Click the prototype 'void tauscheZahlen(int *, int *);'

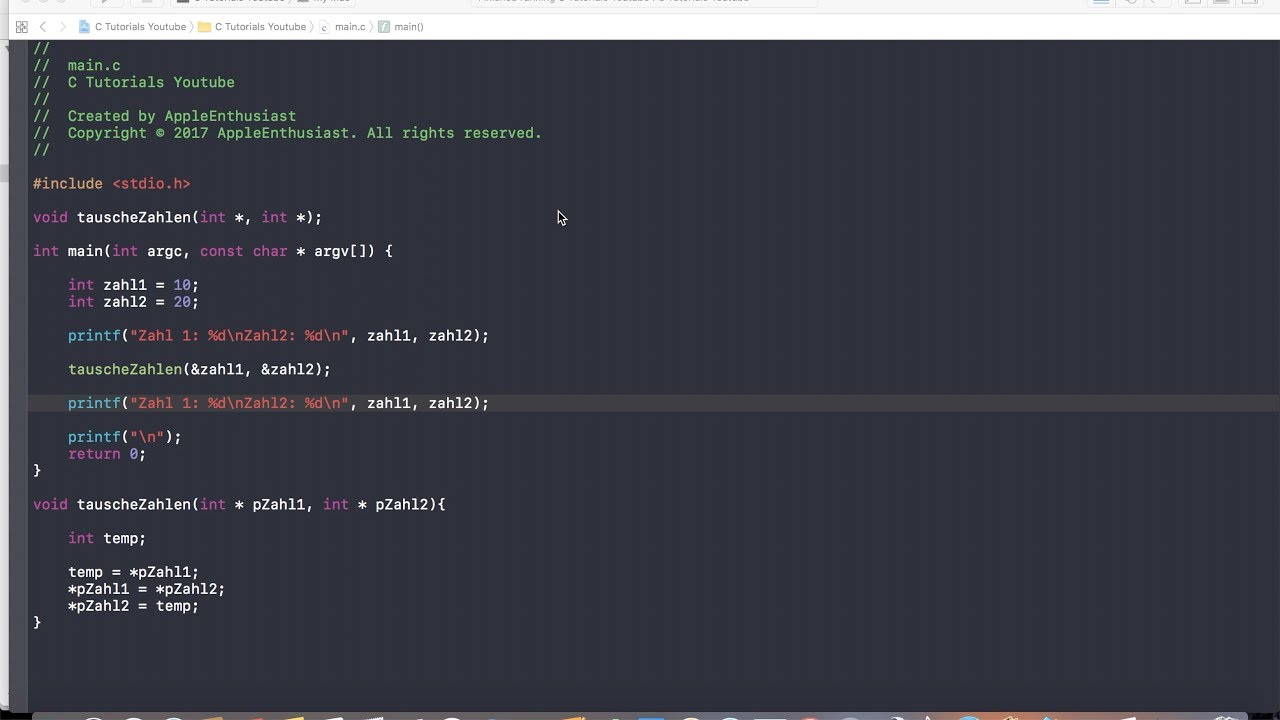coord(178,217)
